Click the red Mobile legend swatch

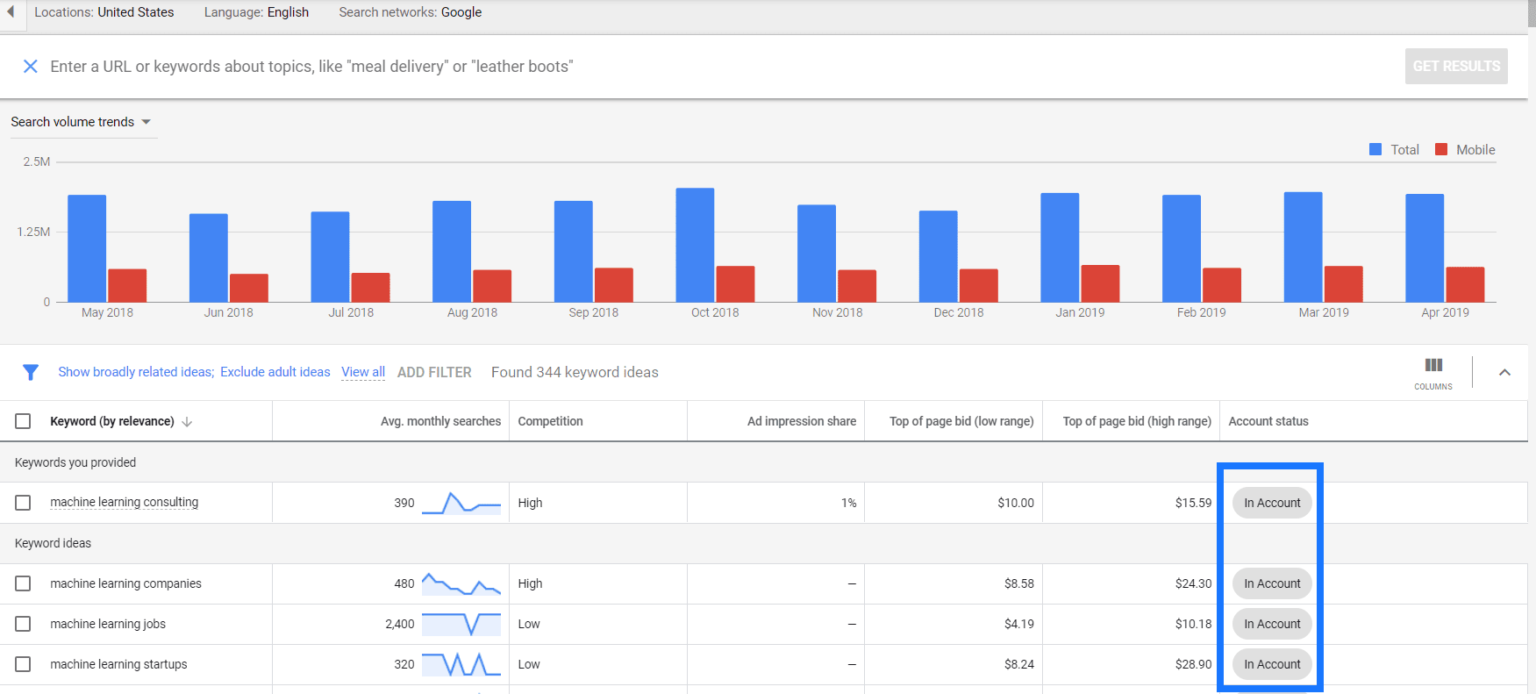pos(1440,149)
